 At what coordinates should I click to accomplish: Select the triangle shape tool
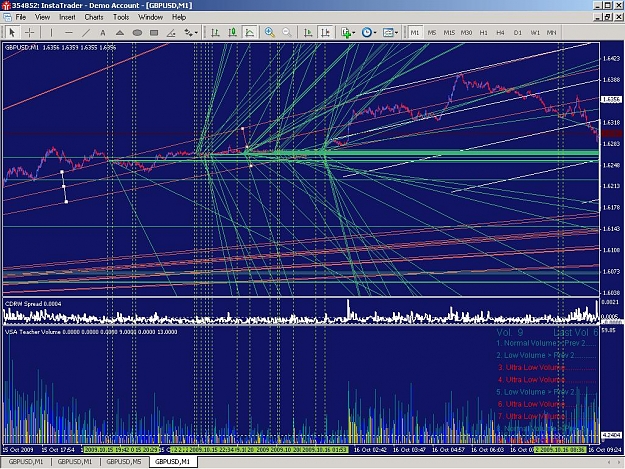(x=120, y=33)
